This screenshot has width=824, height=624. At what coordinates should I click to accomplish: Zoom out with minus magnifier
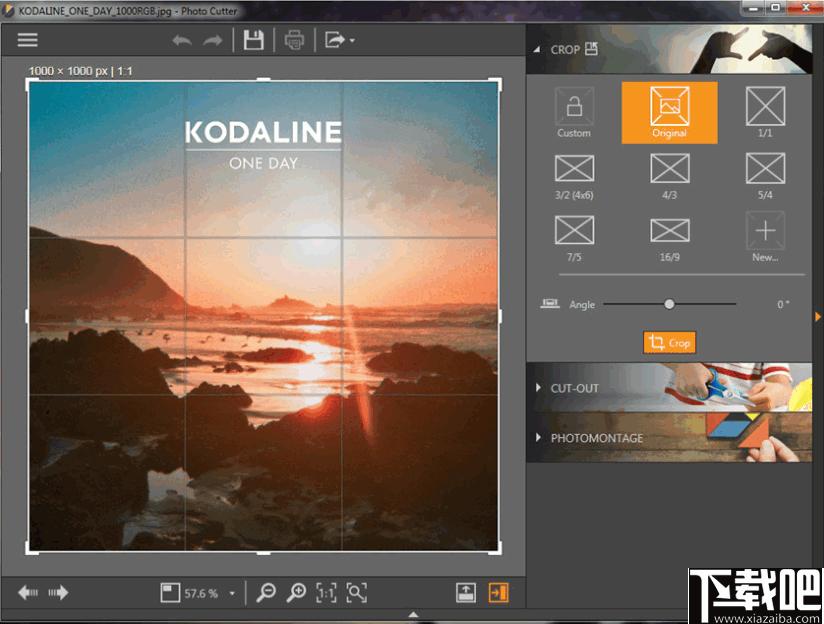[x=266, y=592]
